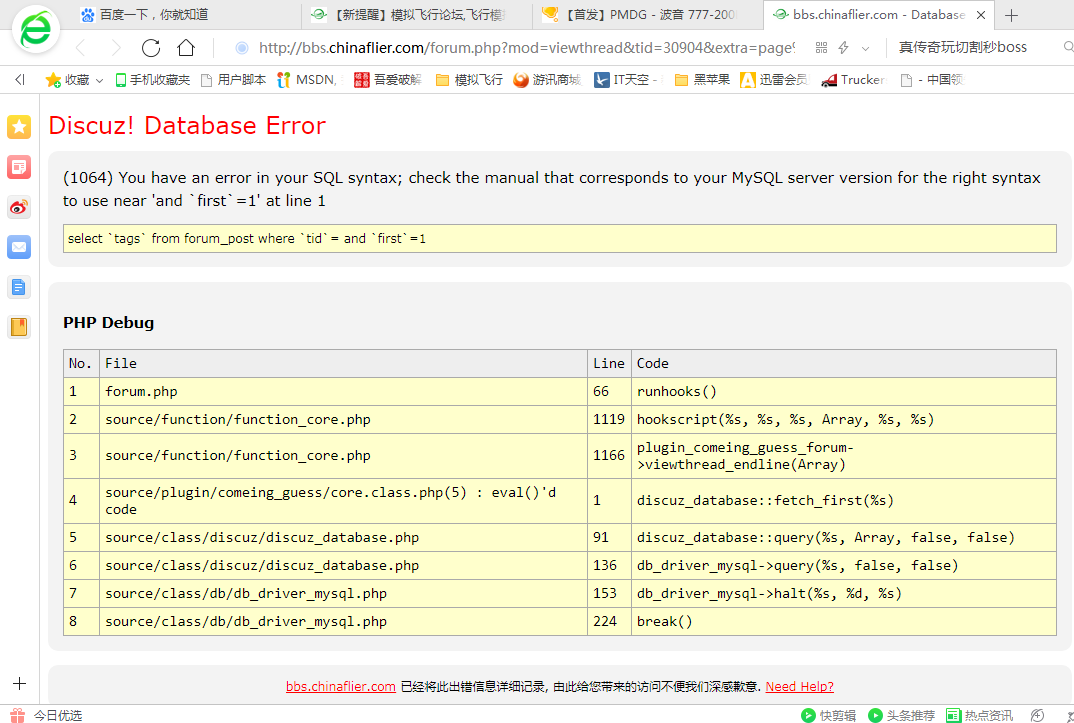This screenshot has height=723, width=1074.
Task: Click the accelerator icon in status bar
Action: [1038, 715]
